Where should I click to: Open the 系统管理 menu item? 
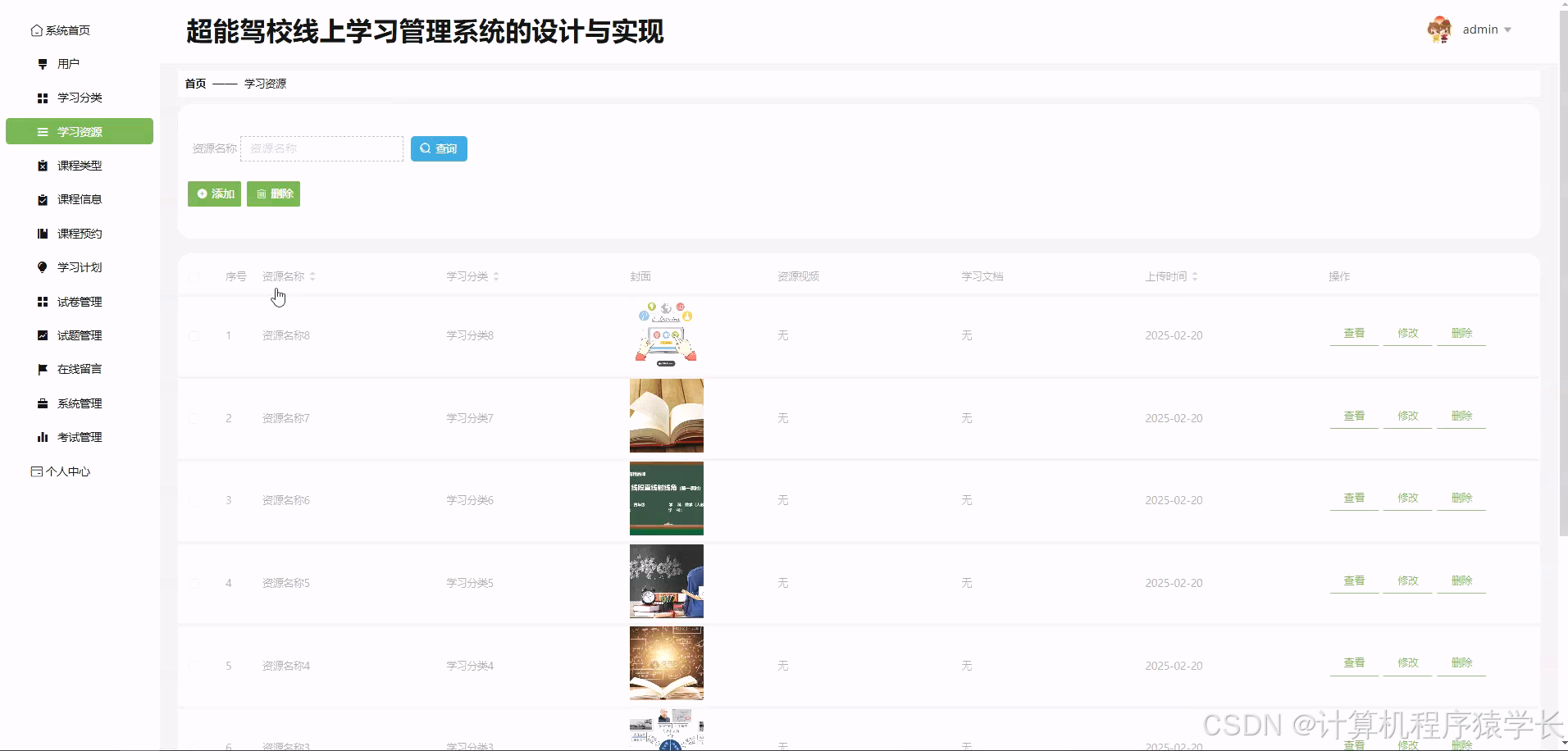tap(80, 403)
